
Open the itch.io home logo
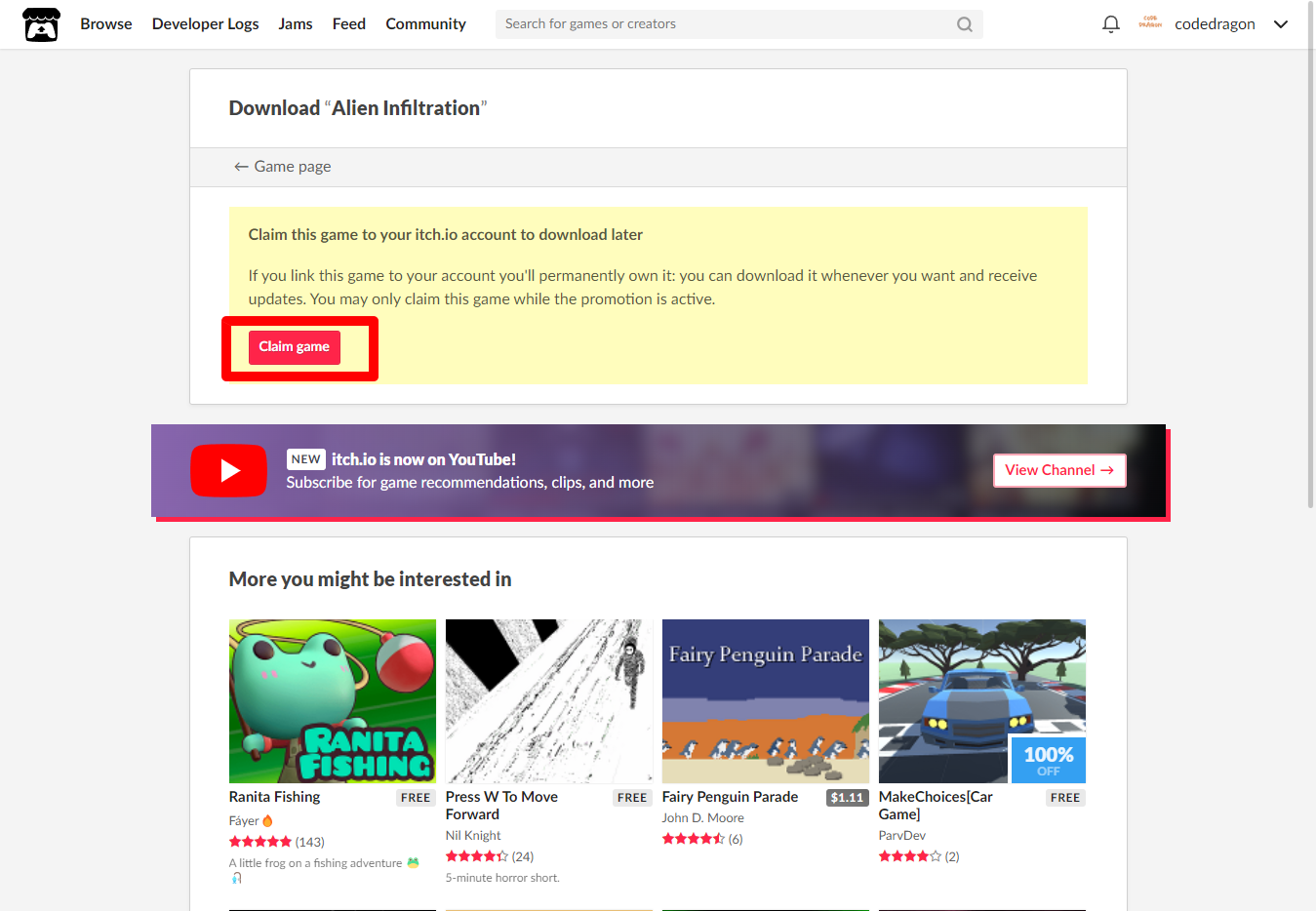click(41, 24)
